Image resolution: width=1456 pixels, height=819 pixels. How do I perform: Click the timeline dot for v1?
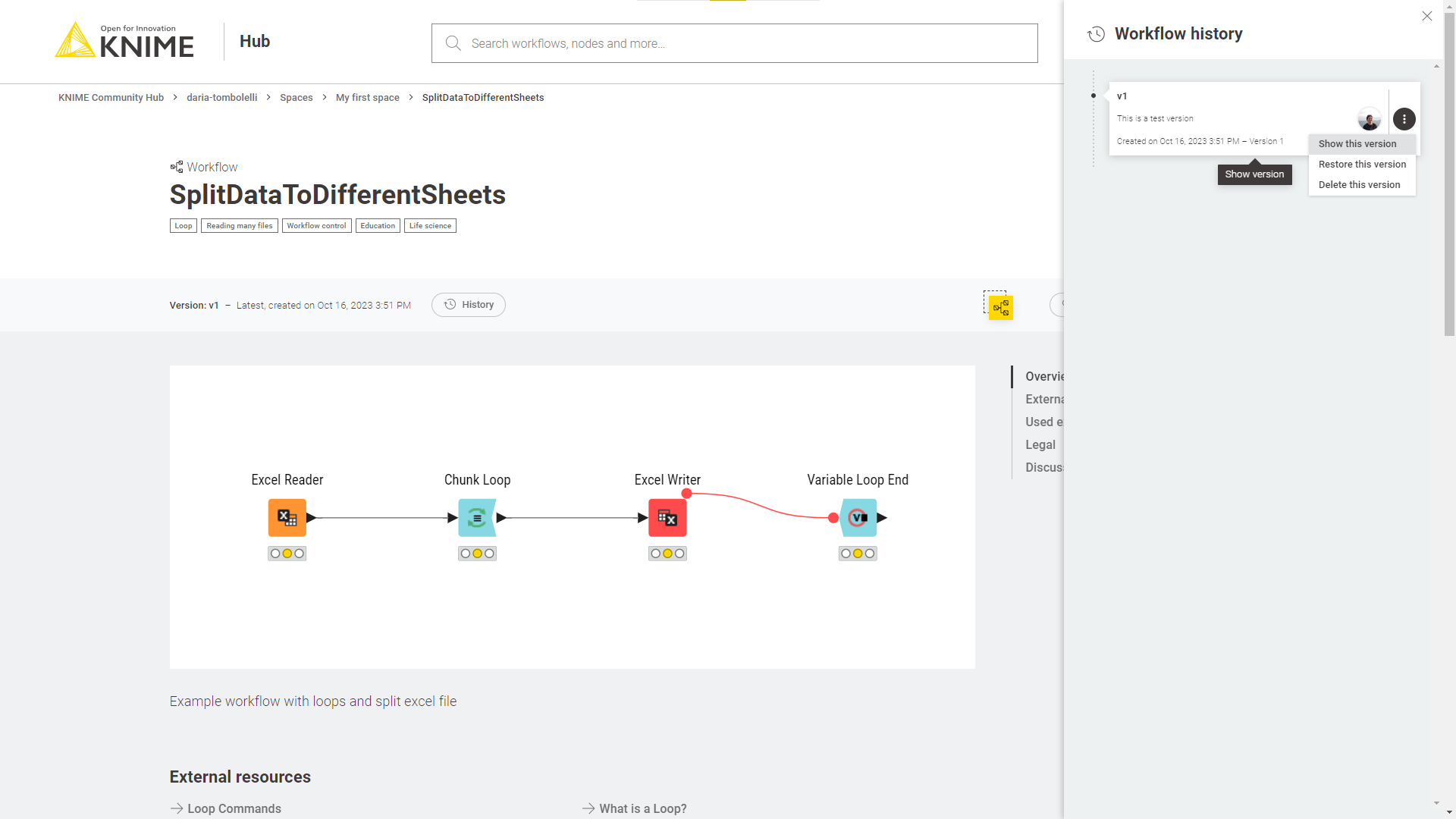point(1093,96)
